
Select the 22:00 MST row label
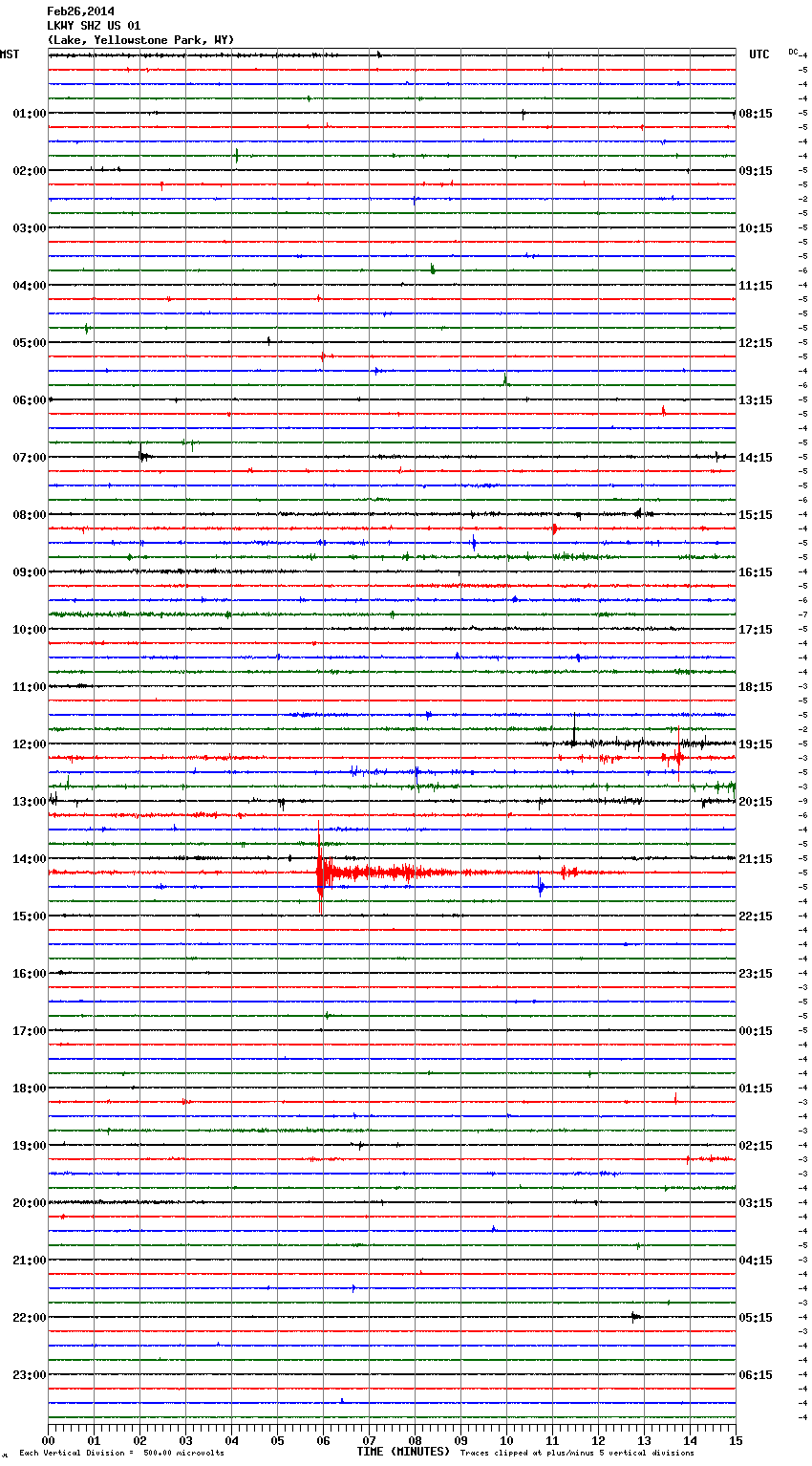point(30,1318)
